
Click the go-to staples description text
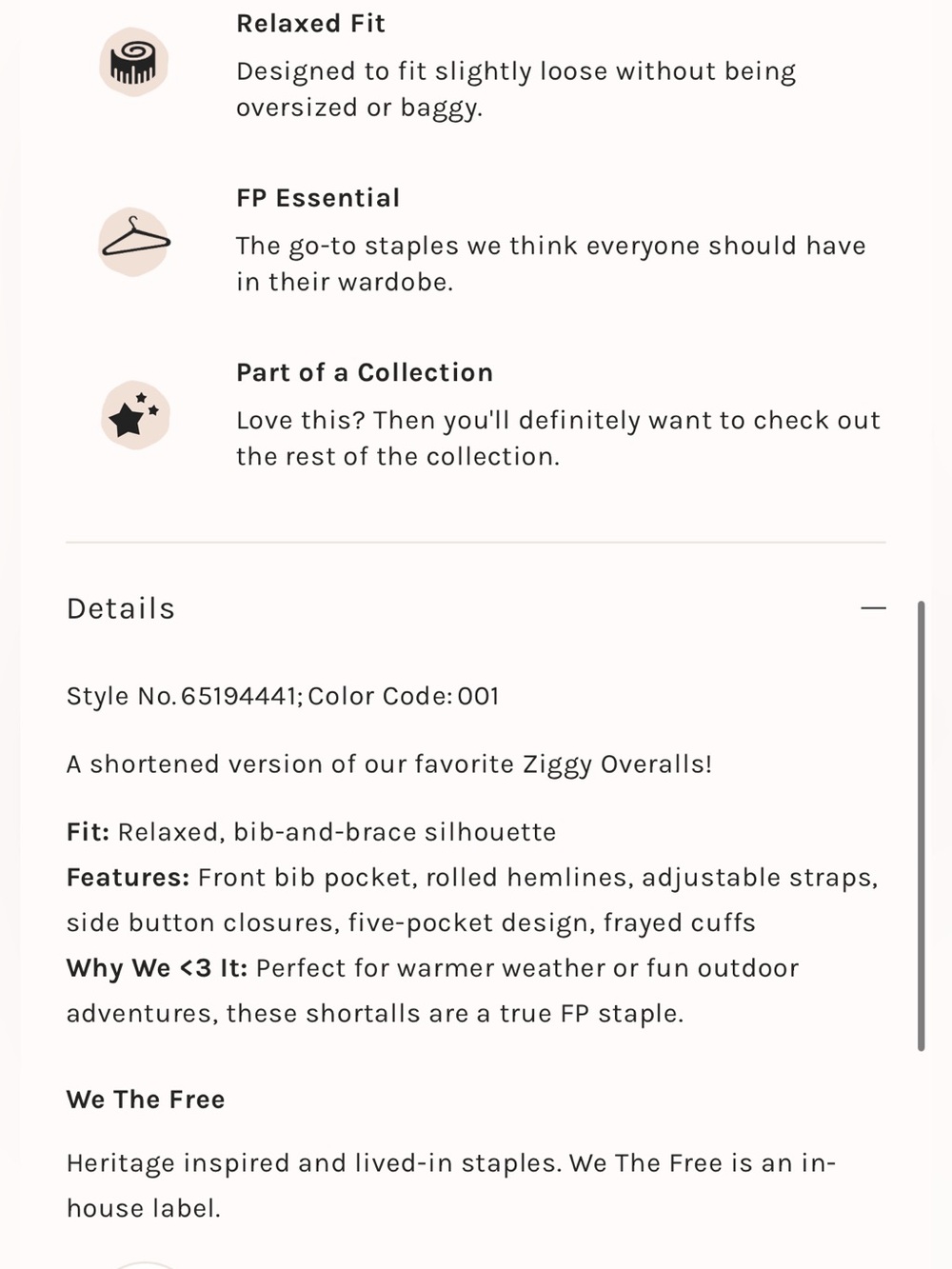(x=551, y=264)
